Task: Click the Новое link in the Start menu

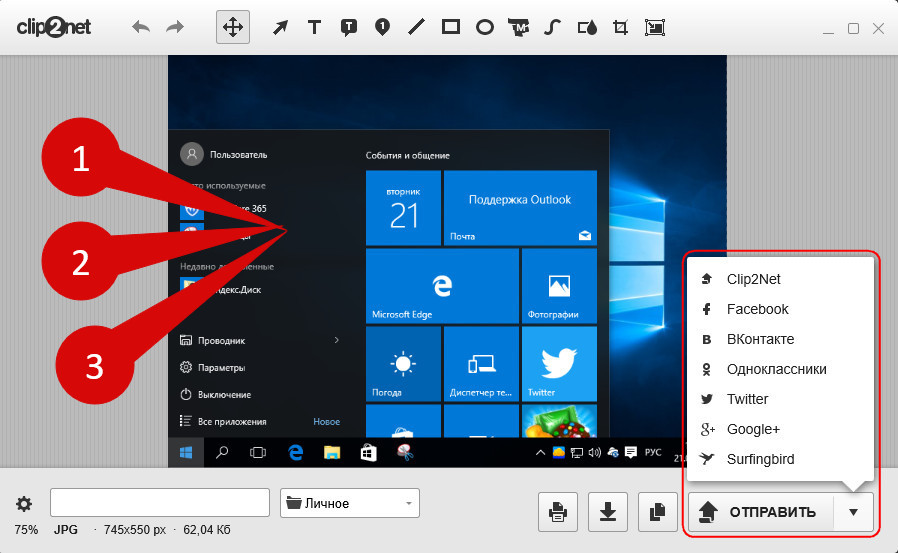Action: pos(326,421)
